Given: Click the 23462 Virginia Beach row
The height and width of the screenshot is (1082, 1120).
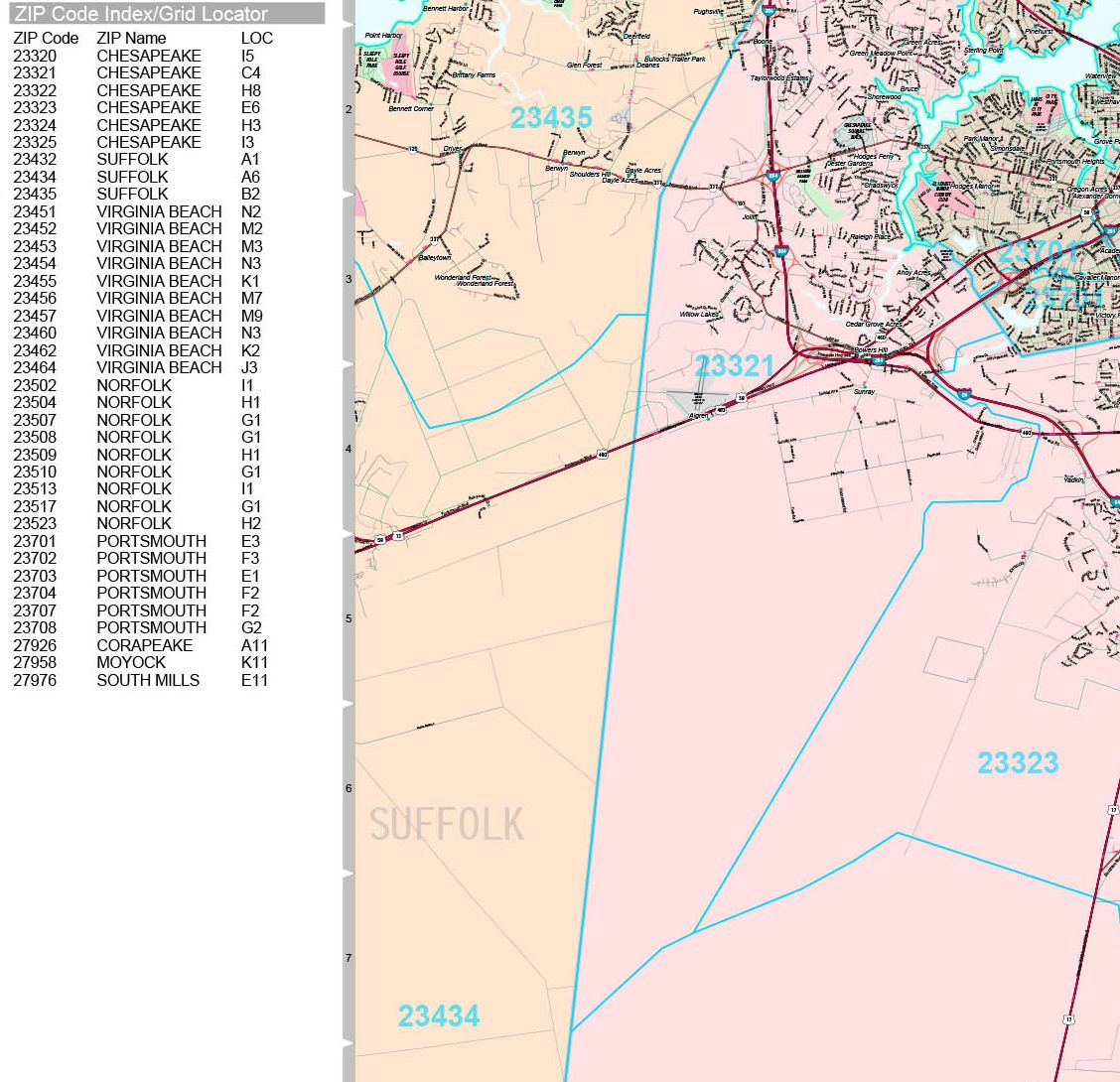Looking at the screenshot, I should (143, 350).
